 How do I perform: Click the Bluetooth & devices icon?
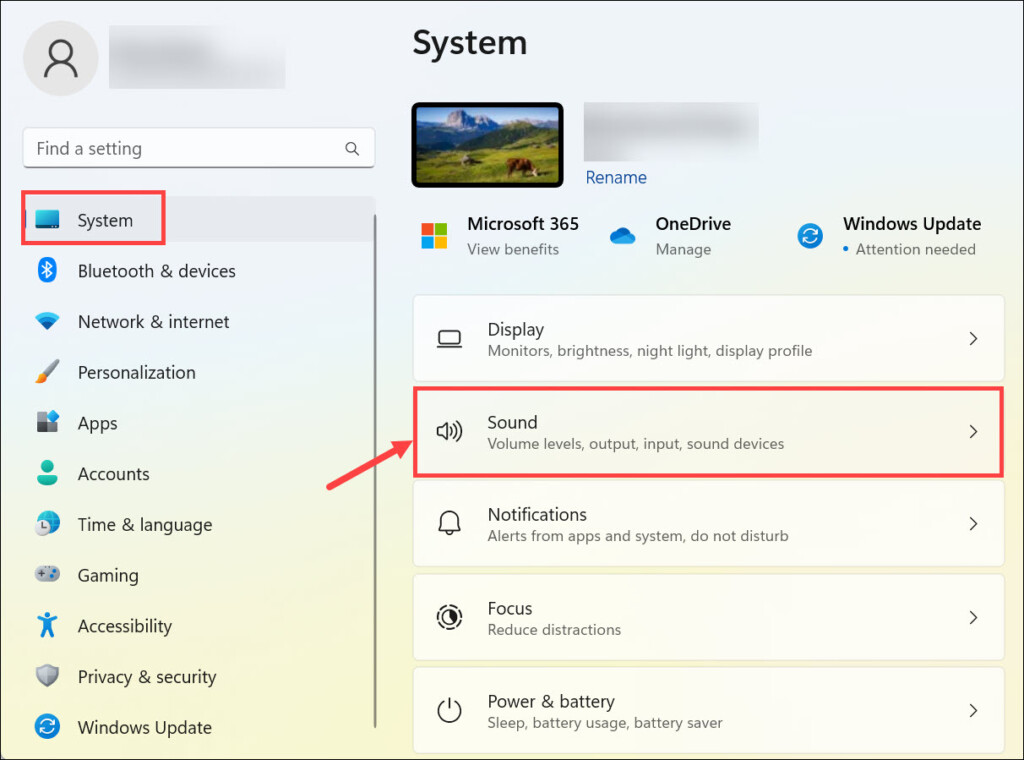pos(47,270)
